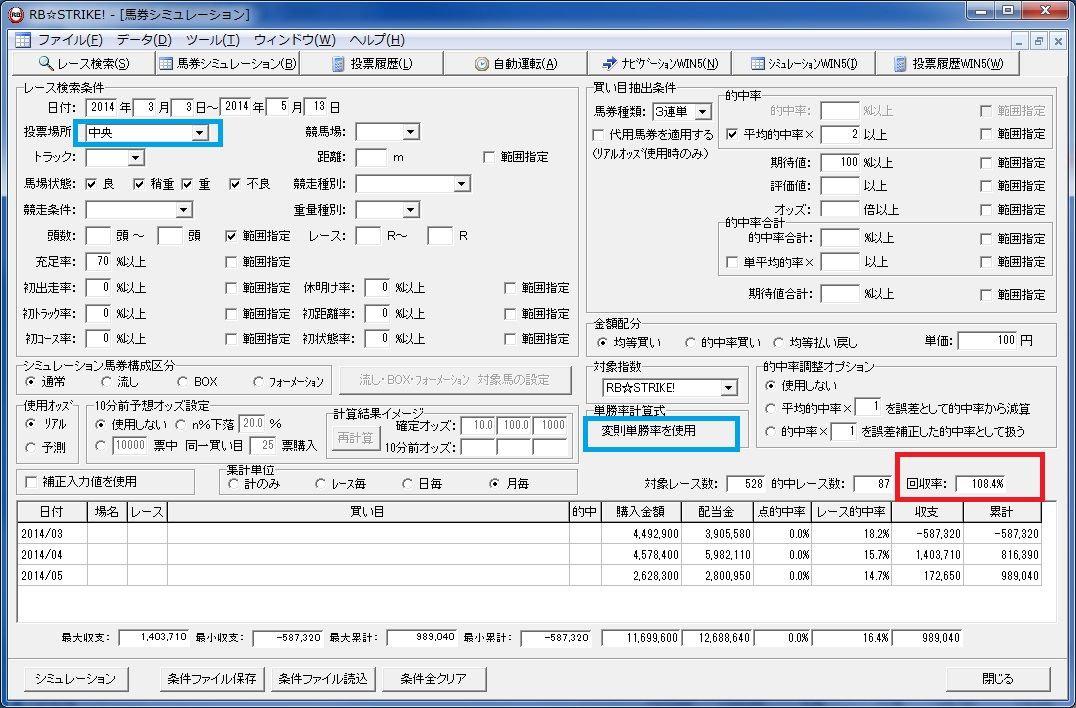
Task: Expand the 重量種別 dropdown
Action: (410, 209)
